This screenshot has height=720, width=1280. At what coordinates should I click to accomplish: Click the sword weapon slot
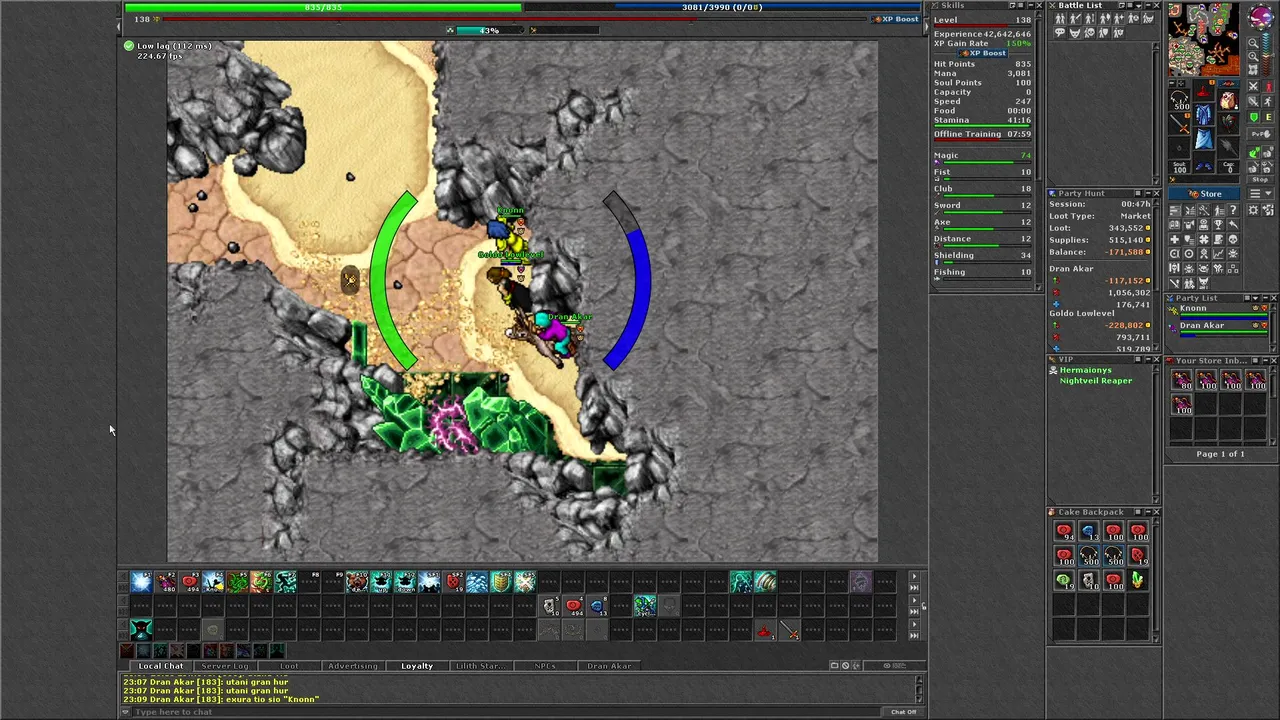(1179, 124)
